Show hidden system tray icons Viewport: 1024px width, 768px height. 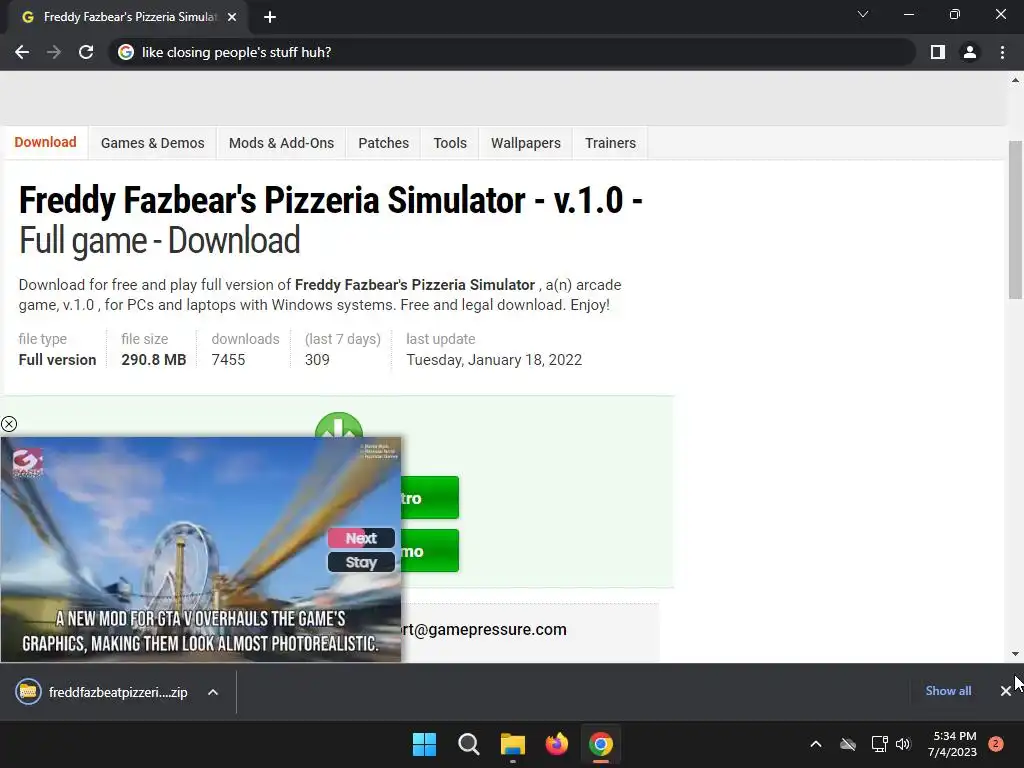[816, 744]
